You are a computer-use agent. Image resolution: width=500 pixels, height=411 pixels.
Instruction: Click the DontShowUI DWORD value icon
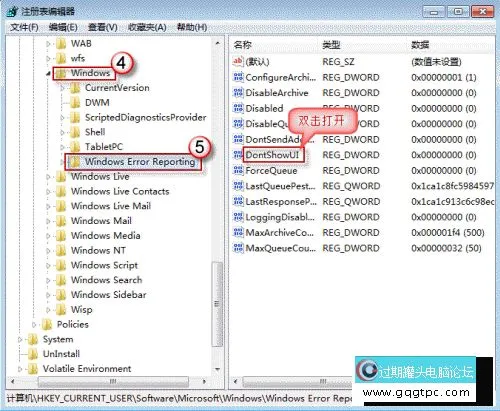pyautogui.click(x=238, y=155)
